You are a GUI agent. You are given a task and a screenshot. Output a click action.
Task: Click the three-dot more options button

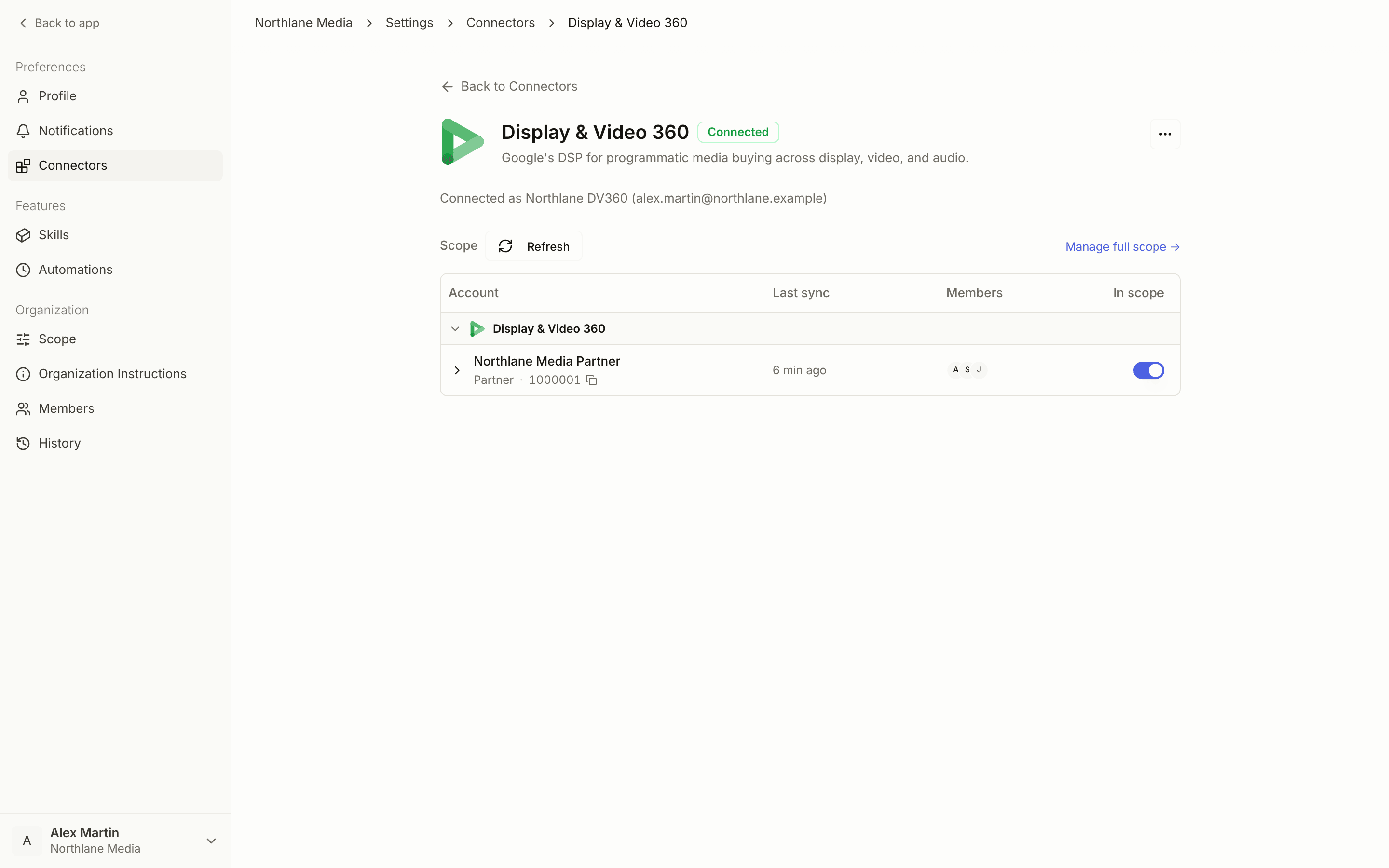(1165, 134)
